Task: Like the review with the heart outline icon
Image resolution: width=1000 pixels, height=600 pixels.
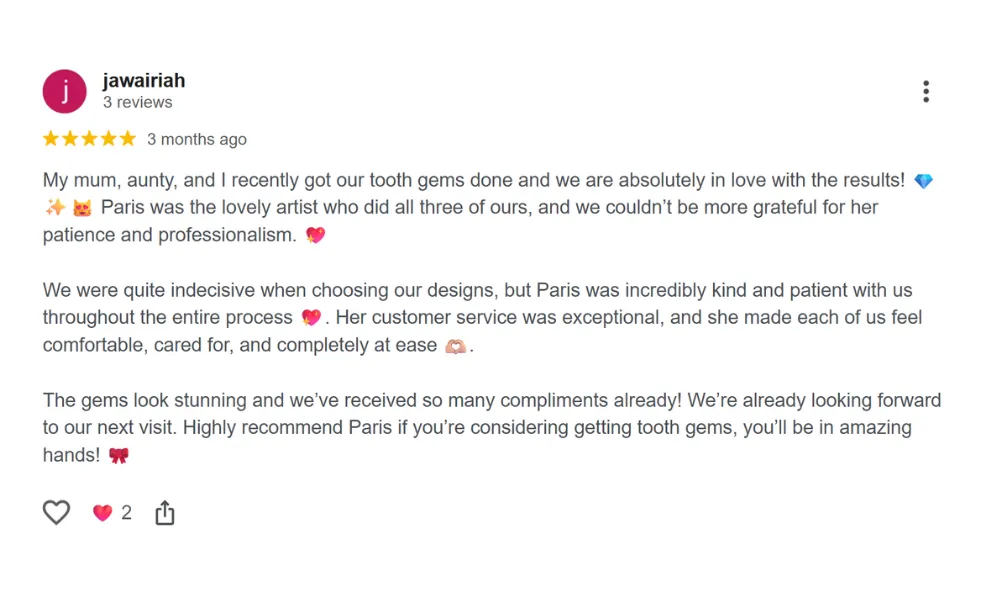Action: [x=57, y=513]
